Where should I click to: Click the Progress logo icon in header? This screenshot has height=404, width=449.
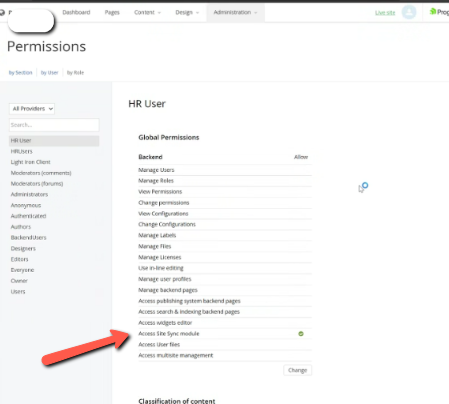[433, 12]
